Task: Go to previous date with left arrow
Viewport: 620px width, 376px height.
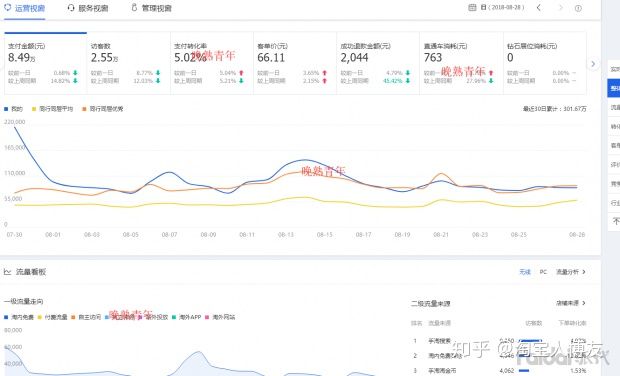Action: tap(539, 8)
